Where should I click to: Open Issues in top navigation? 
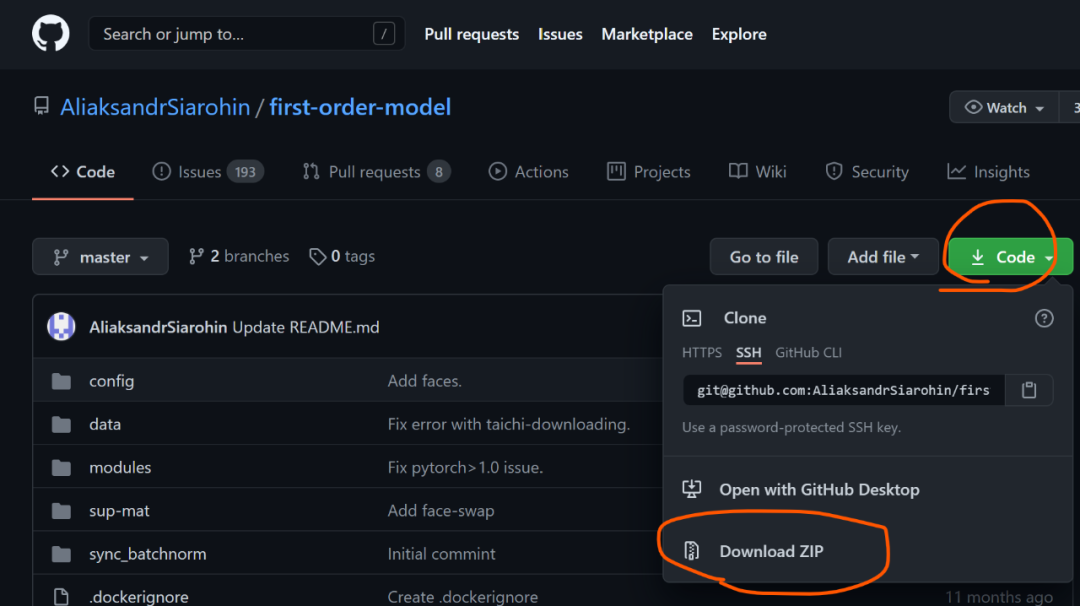[560, 34]
